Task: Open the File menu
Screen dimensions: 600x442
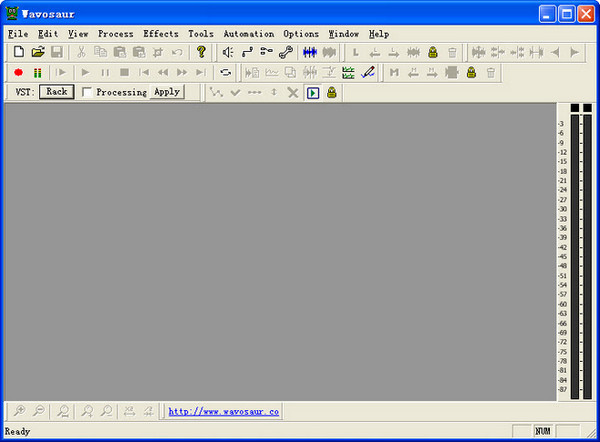Action: coord(18,34)
